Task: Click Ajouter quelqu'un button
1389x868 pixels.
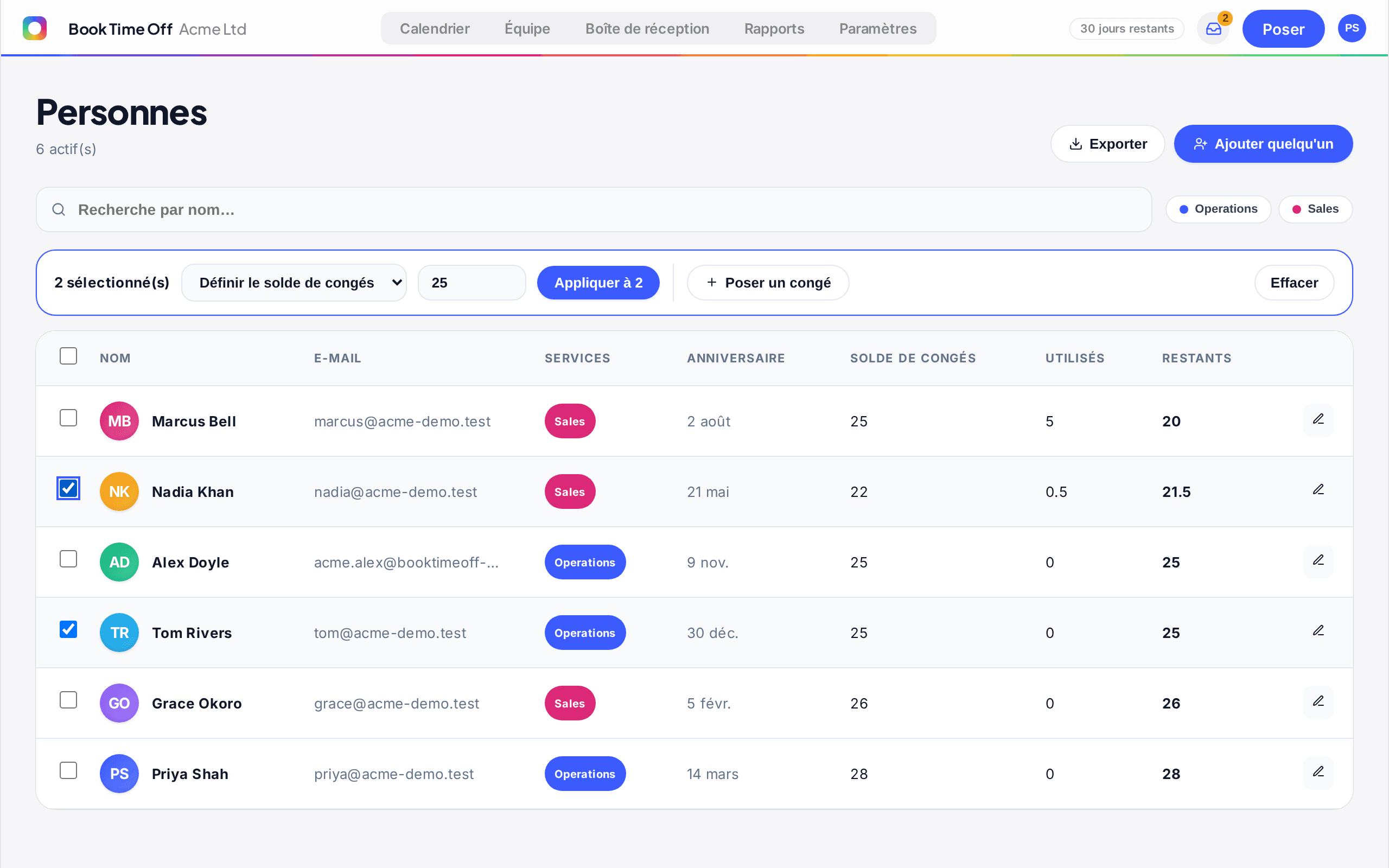Action: click(1263, 144)
